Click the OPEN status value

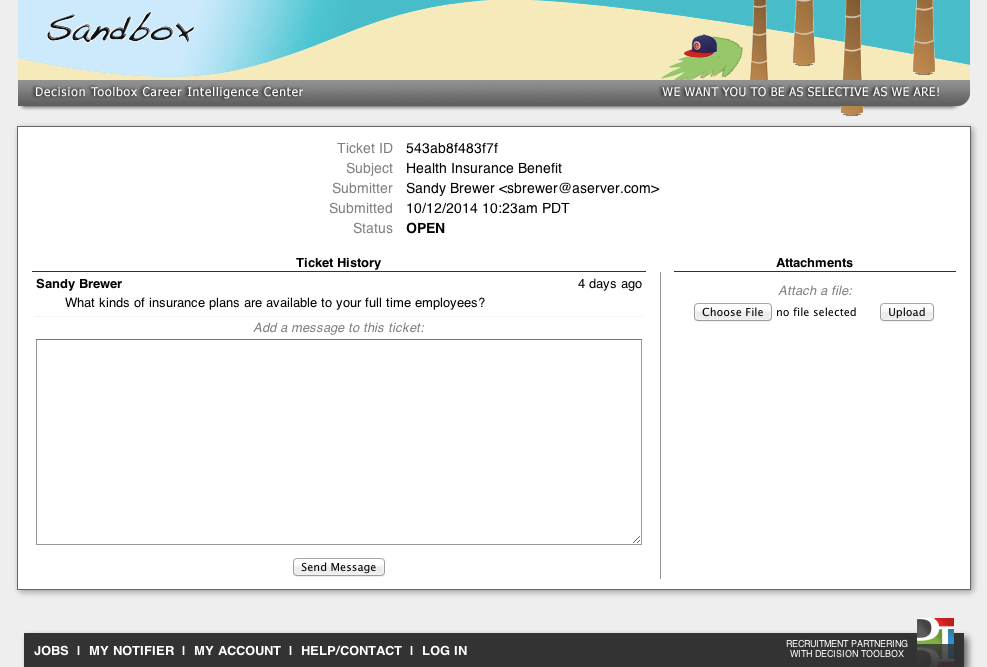[426, 228]
